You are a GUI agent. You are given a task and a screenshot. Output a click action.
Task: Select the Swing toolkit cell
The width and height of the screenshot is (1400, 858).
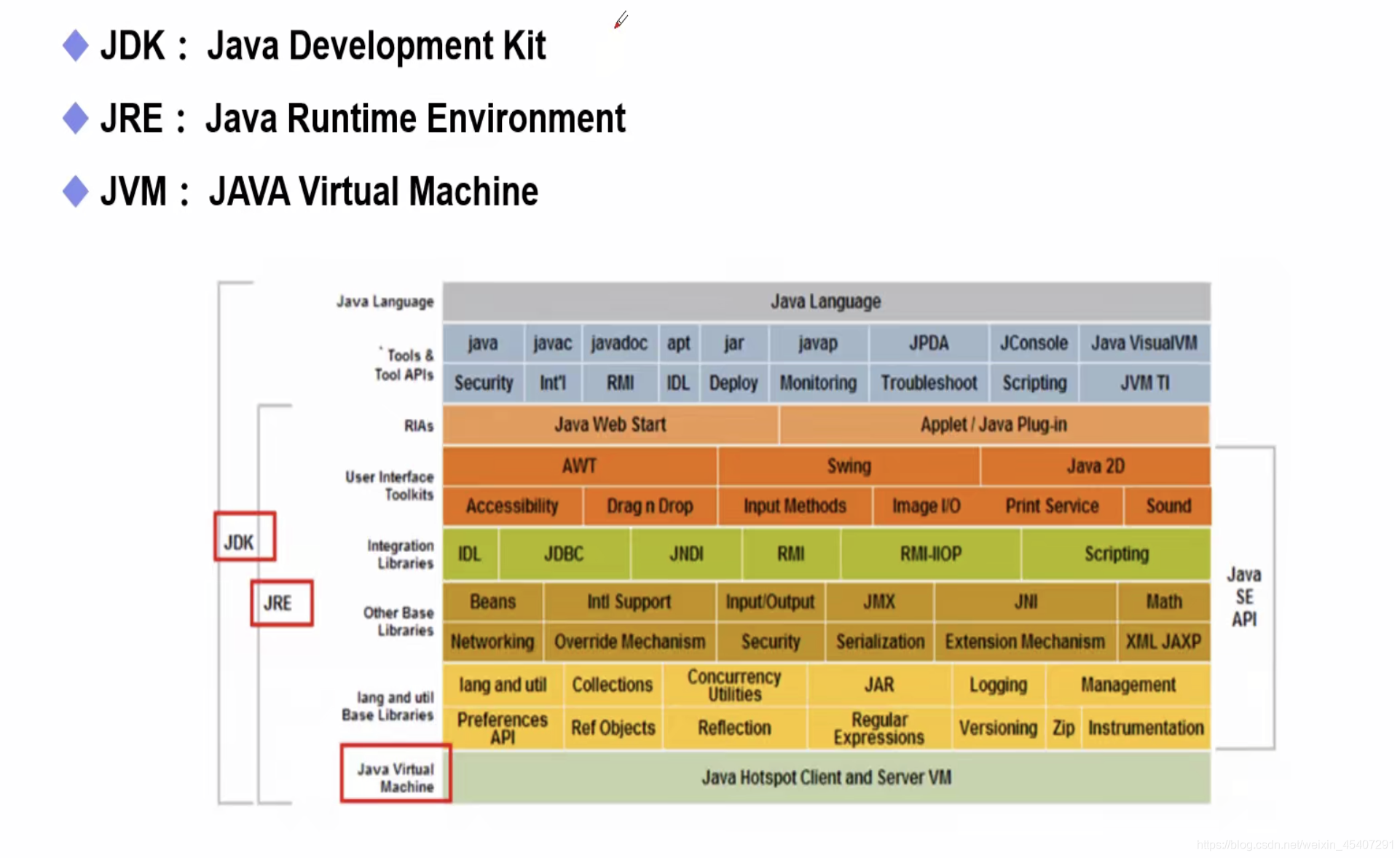848,466
